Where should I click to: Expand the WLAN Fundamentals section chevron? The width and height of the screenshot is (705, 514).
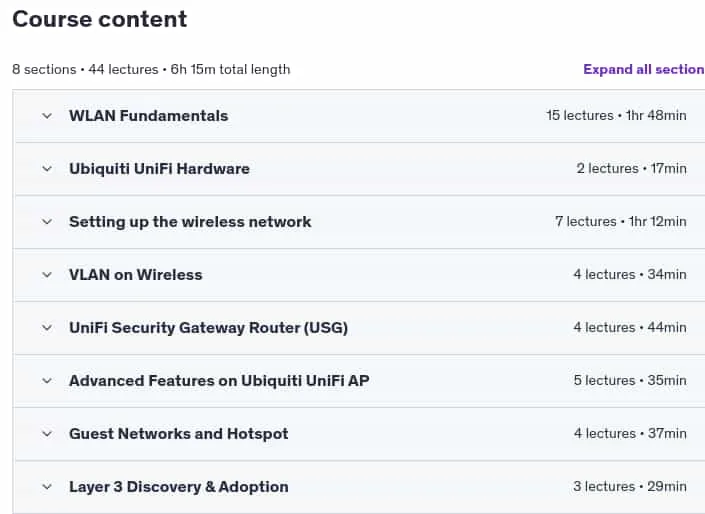coord(47,116)
